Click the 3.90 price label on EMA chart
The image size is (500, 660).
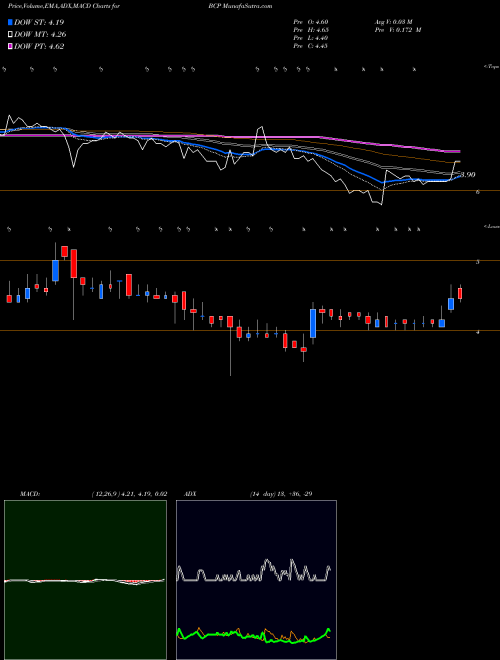467,175
